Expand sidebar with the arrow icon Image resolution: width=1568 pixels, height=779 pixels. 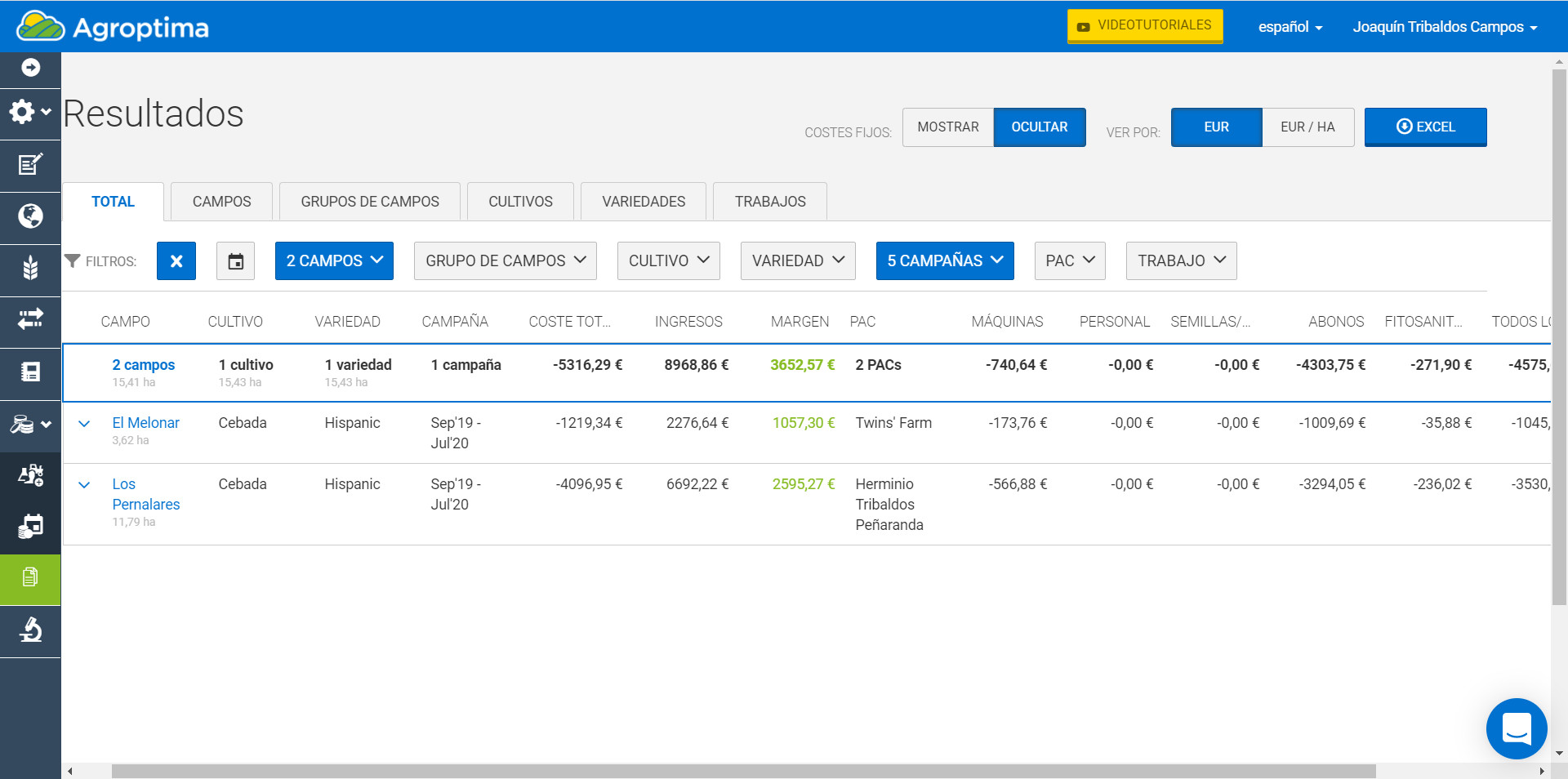(30, 68)
